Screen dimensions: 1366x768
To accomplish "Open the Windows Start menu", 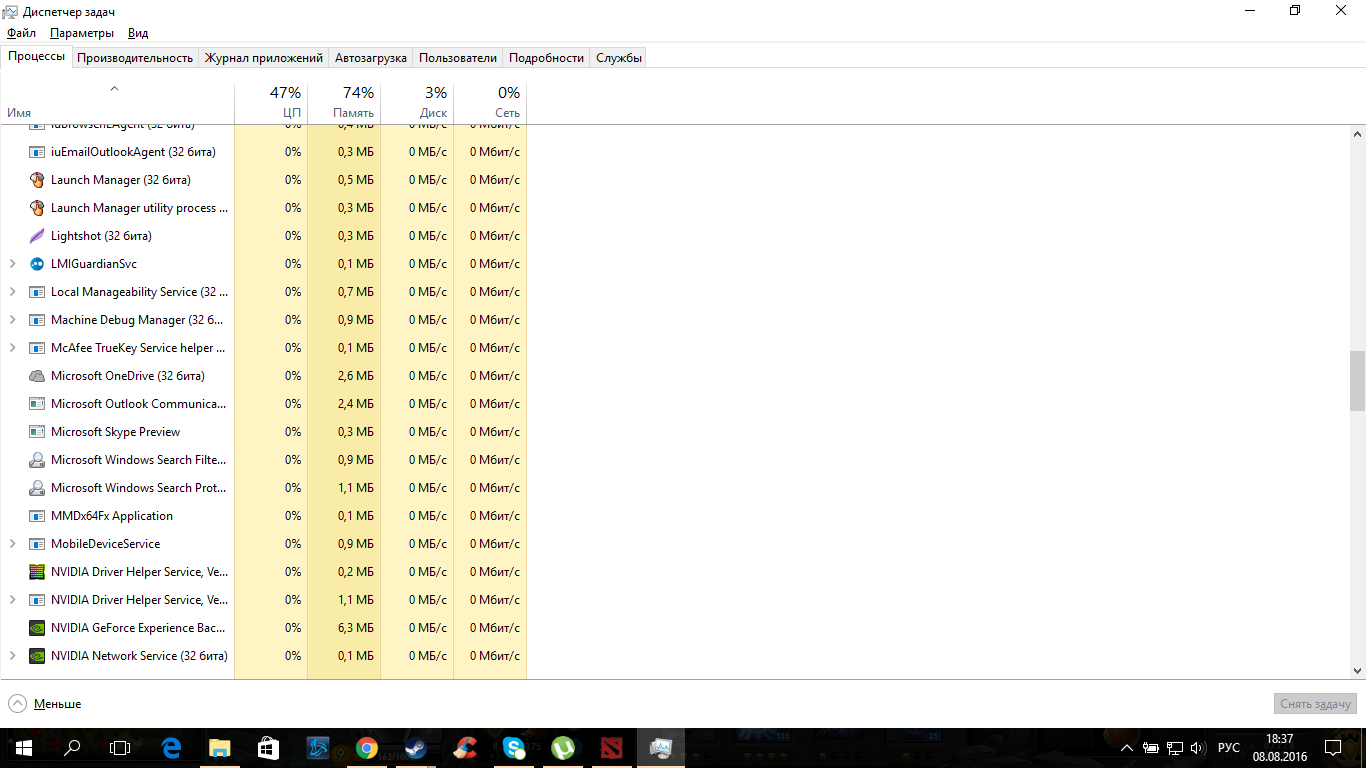I will point(23,747).
